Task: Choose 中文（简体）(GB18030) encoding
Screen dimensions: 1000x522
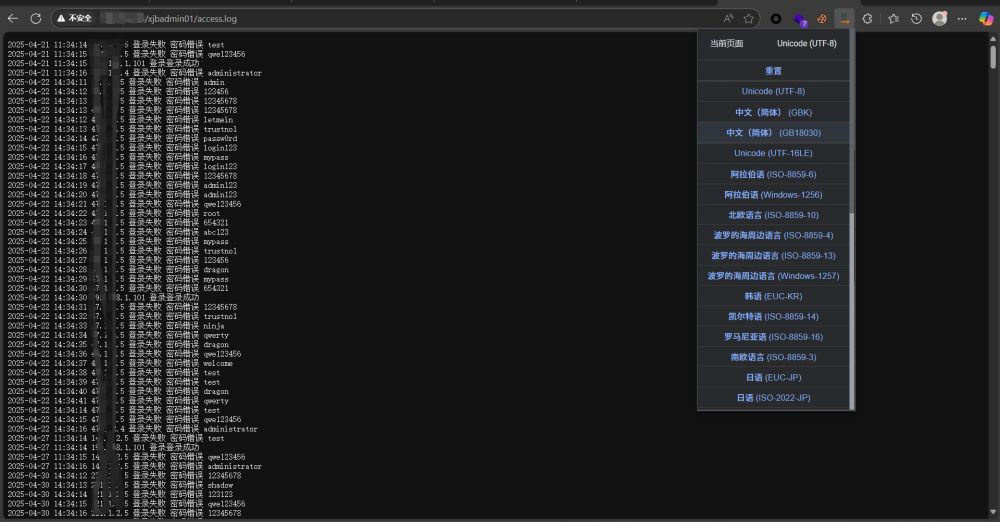Action: pos(773,132)
